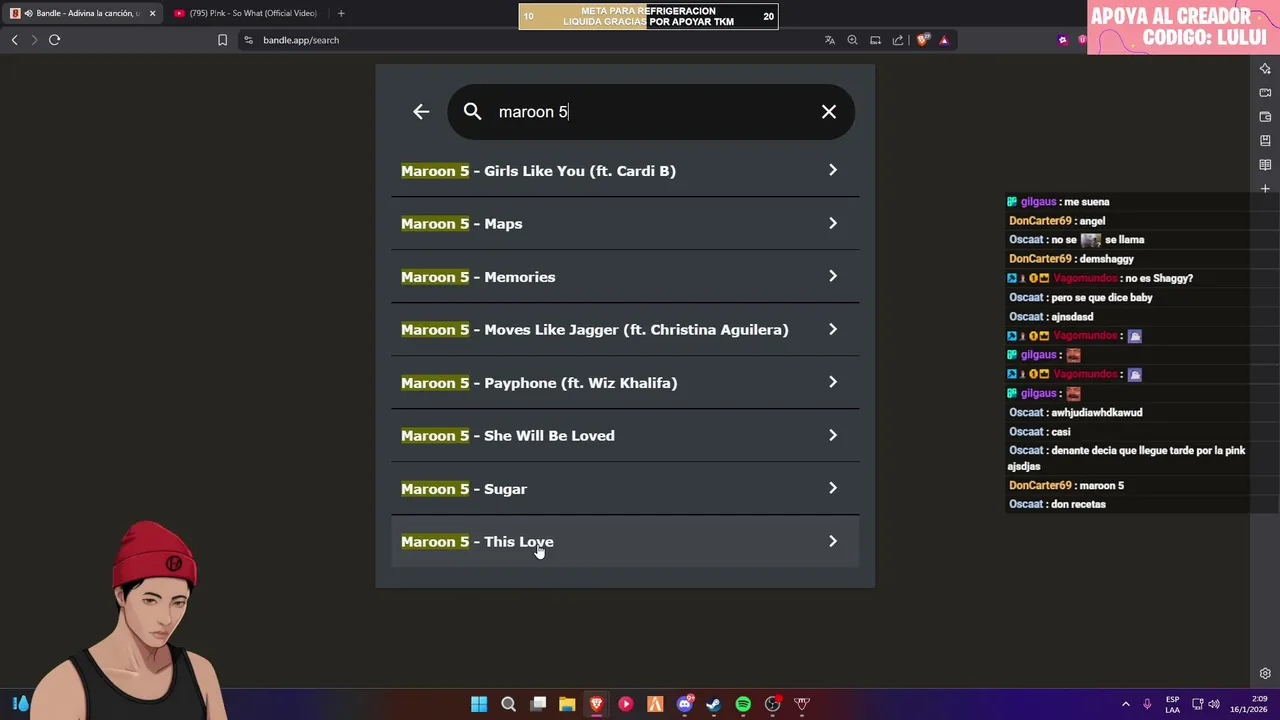
Task: Open Steam from taskbar
Action: [713, 704]
